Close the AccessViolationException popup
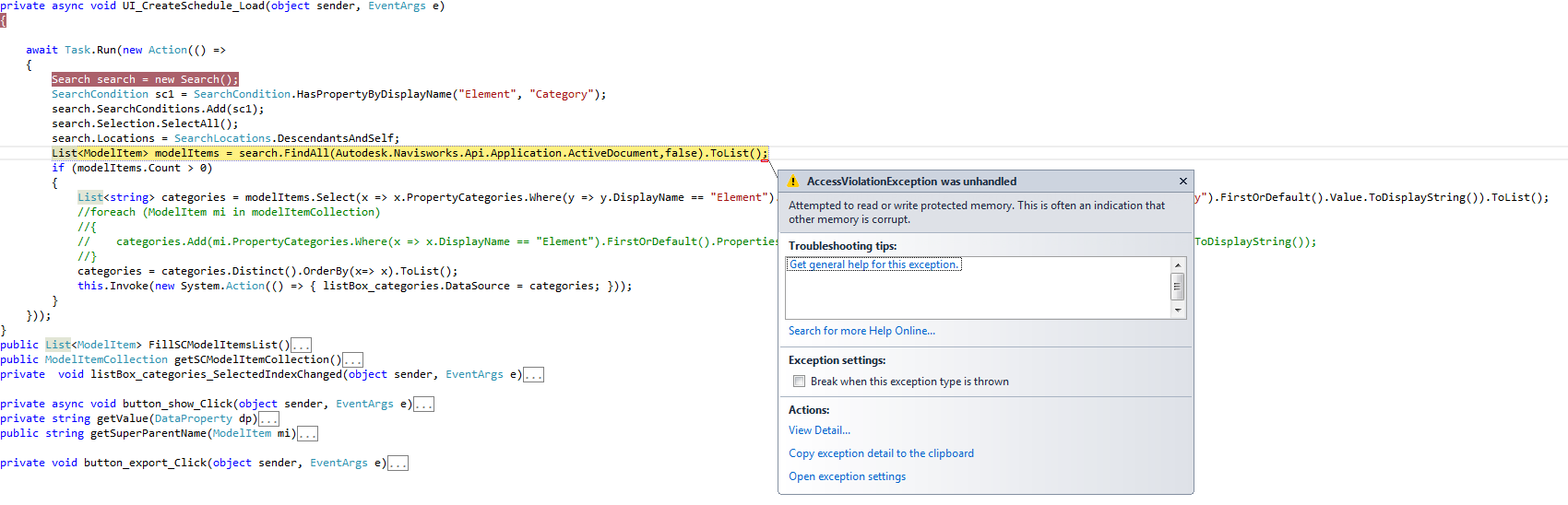 [1183, 182]
